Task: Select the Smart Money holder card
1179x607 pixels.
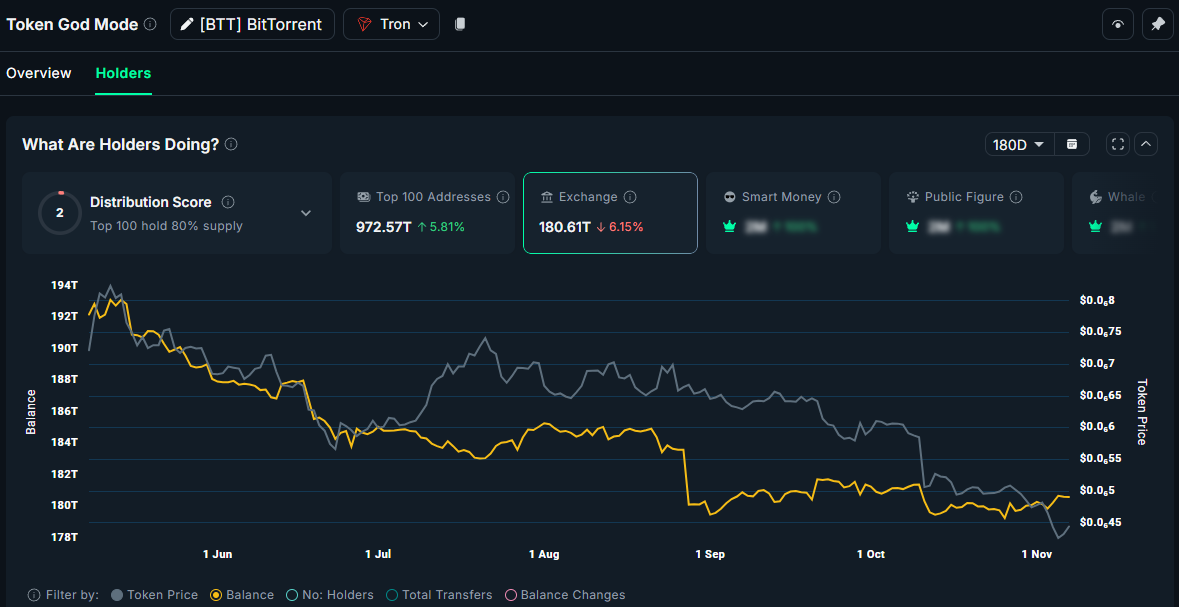Action: [x=793, y=212]
